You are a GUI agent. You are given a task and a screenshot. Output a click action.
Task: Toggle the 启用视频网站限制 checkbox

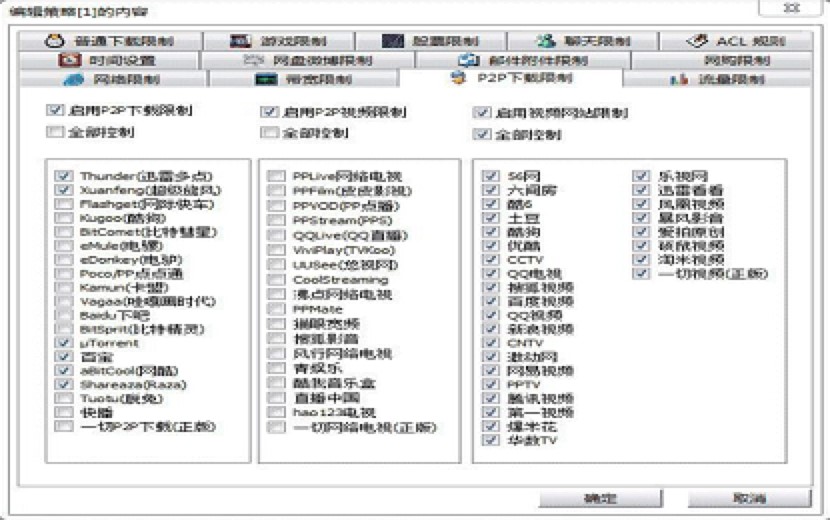[x=482, y=113]
